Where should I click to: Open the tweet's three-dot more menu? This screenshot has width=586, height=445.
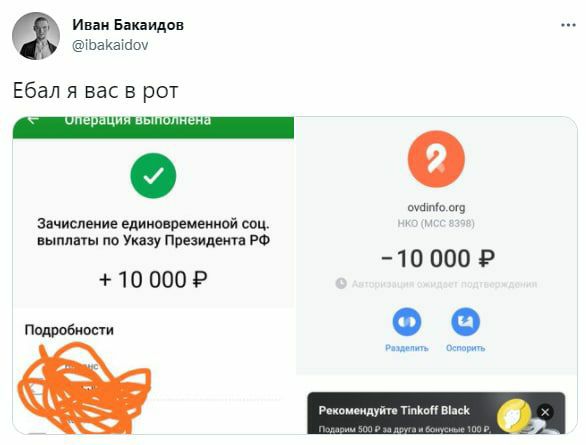[x=568, y=25]
